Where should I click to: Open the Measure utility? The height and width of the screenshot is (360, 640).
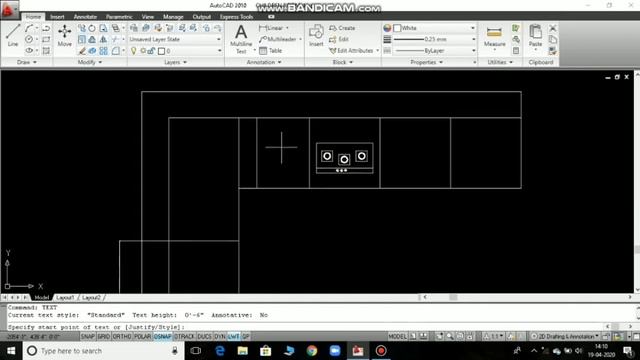(494, 36)
